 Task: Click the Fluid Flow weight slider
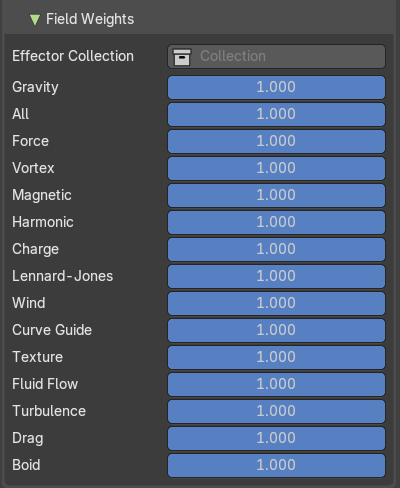(x=276, y=384)
